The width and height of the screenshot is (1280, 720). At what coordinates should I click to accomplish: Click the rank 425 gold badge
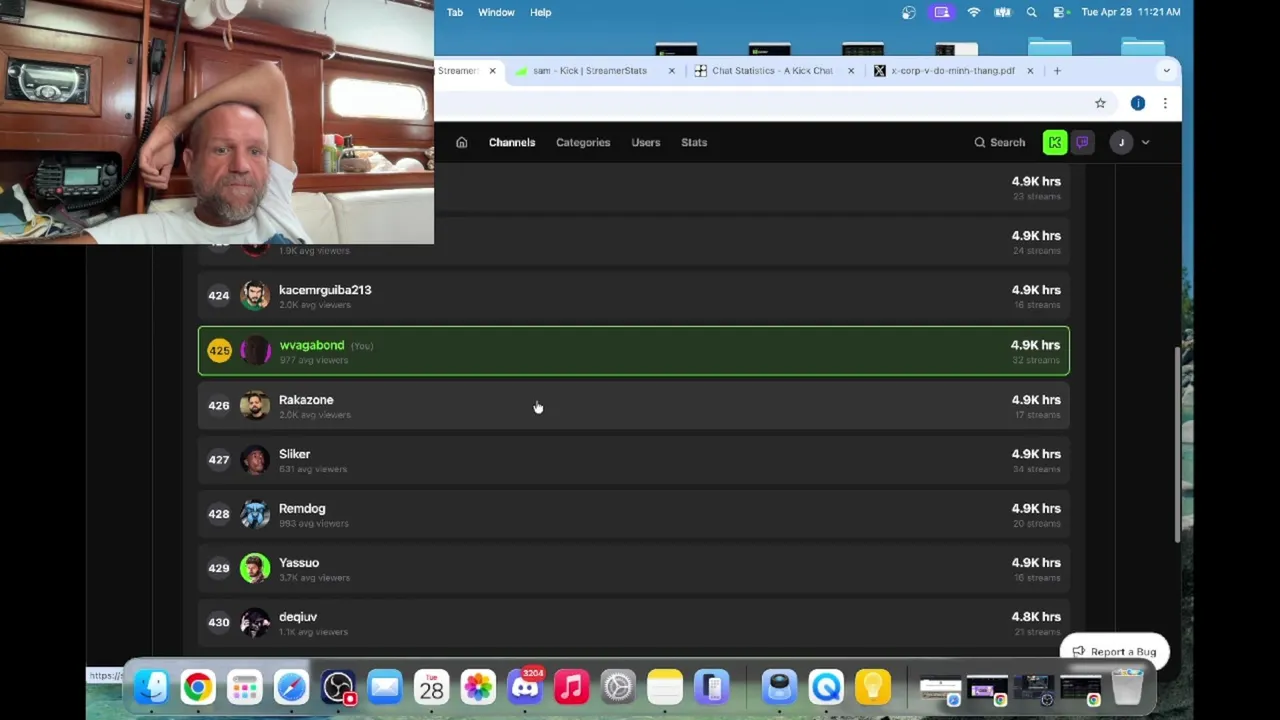tap(219, 350)
